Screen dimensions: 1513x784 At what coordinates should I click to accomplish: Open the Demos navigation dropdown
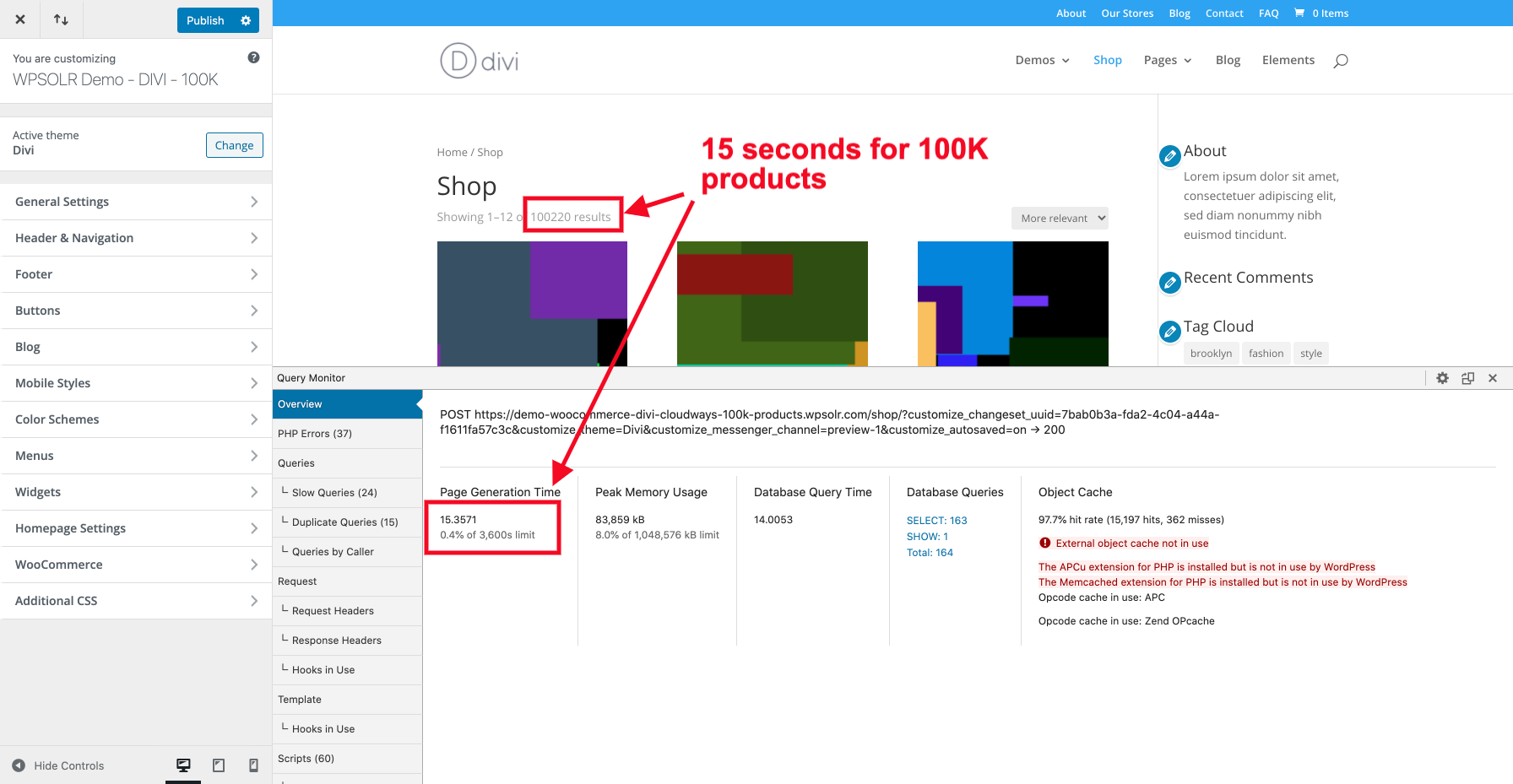(1042, 60)
